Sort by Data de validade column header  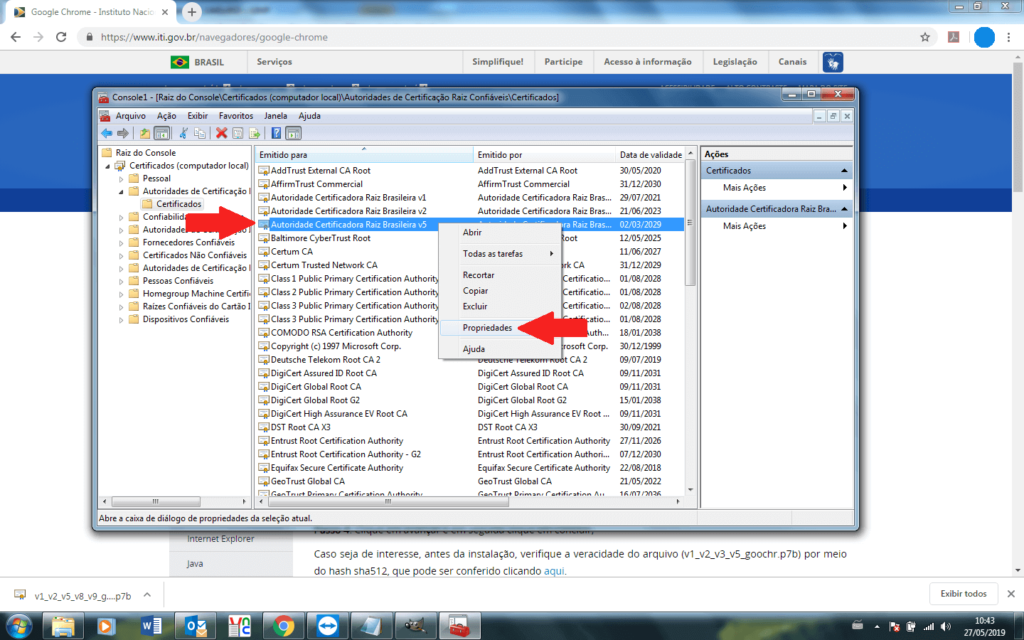pyautogui.click(x=650, y=155)
